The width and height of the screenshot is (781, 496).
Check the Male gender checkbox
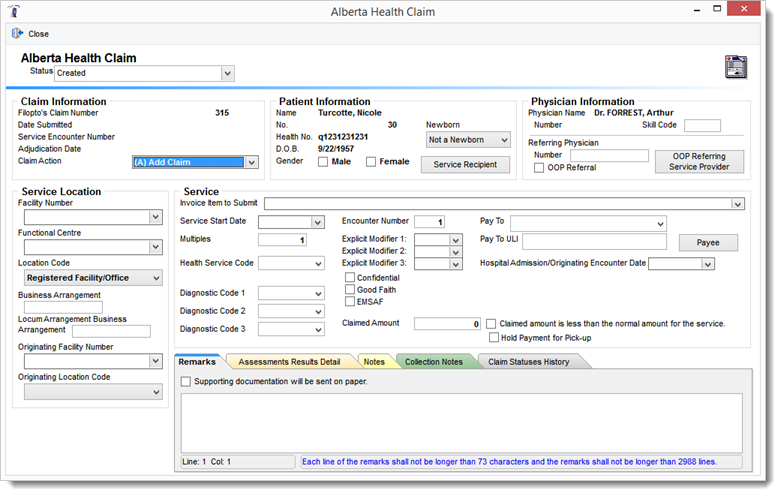(323, 162)
